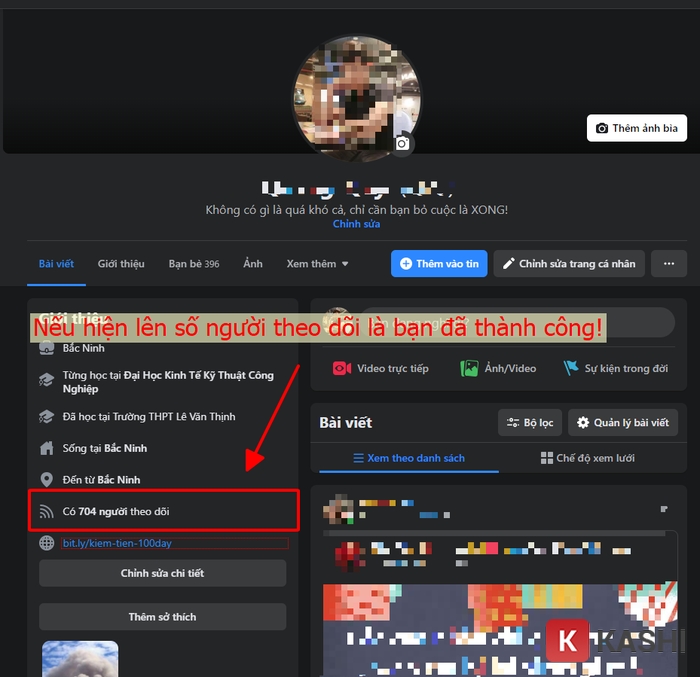The width and height of the screenshot is (700, 677).
Task: Click the Chỉnh sửa link under bio
Action: click(x=356, y=224)
